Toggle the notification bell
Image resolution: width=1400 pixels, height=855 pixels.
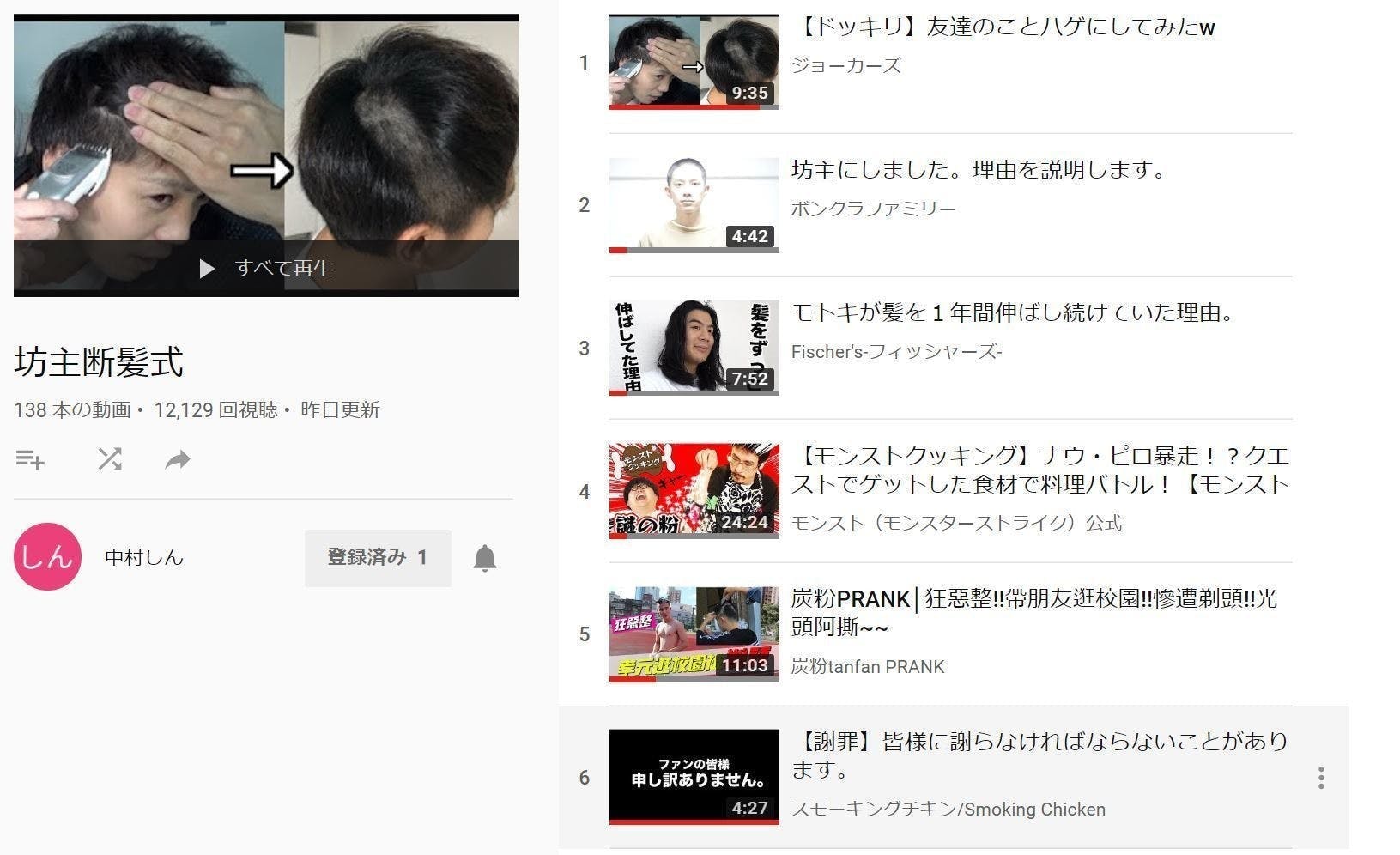coord(485,558)
